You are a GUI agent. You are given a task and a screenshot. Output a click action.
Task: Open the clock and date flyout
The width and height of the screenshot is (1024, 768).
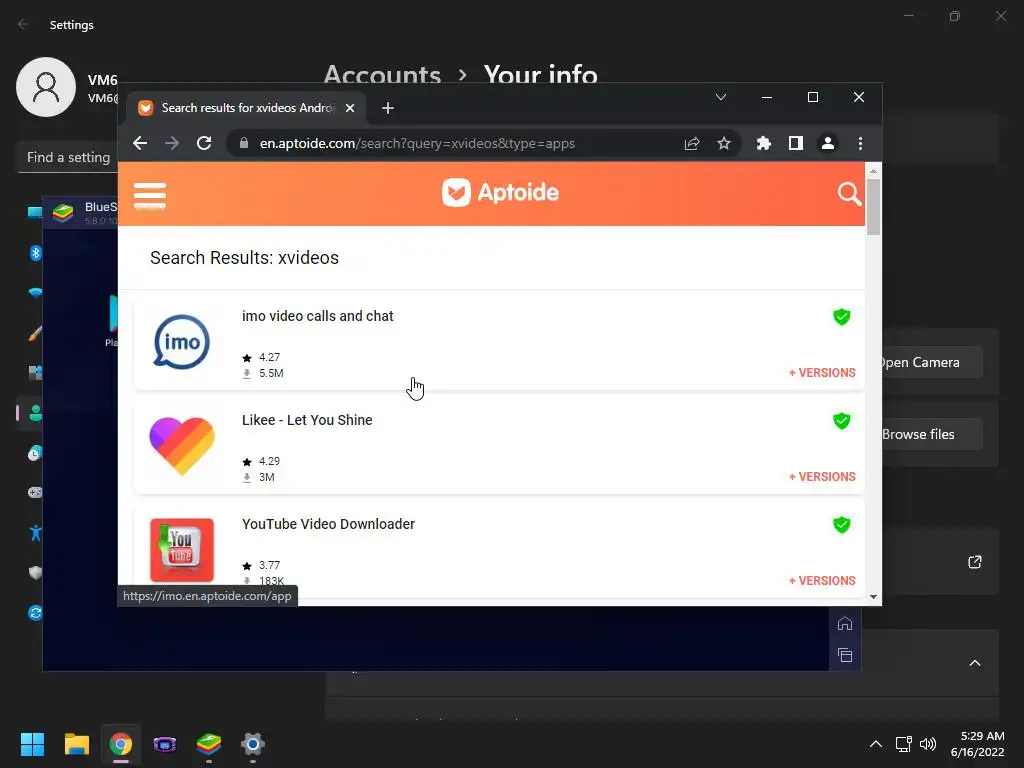[977, 744]
